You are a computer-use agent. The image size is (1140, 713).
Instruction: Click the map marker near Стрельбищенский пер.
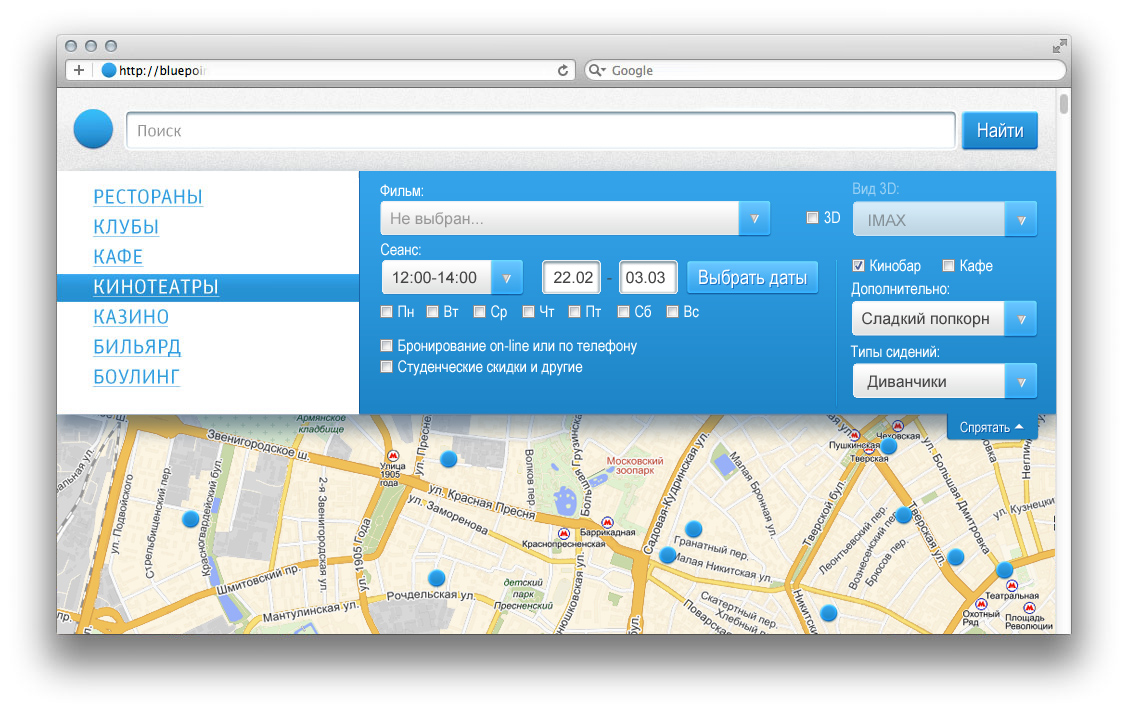pyautogui.click(x=190, y=519)
